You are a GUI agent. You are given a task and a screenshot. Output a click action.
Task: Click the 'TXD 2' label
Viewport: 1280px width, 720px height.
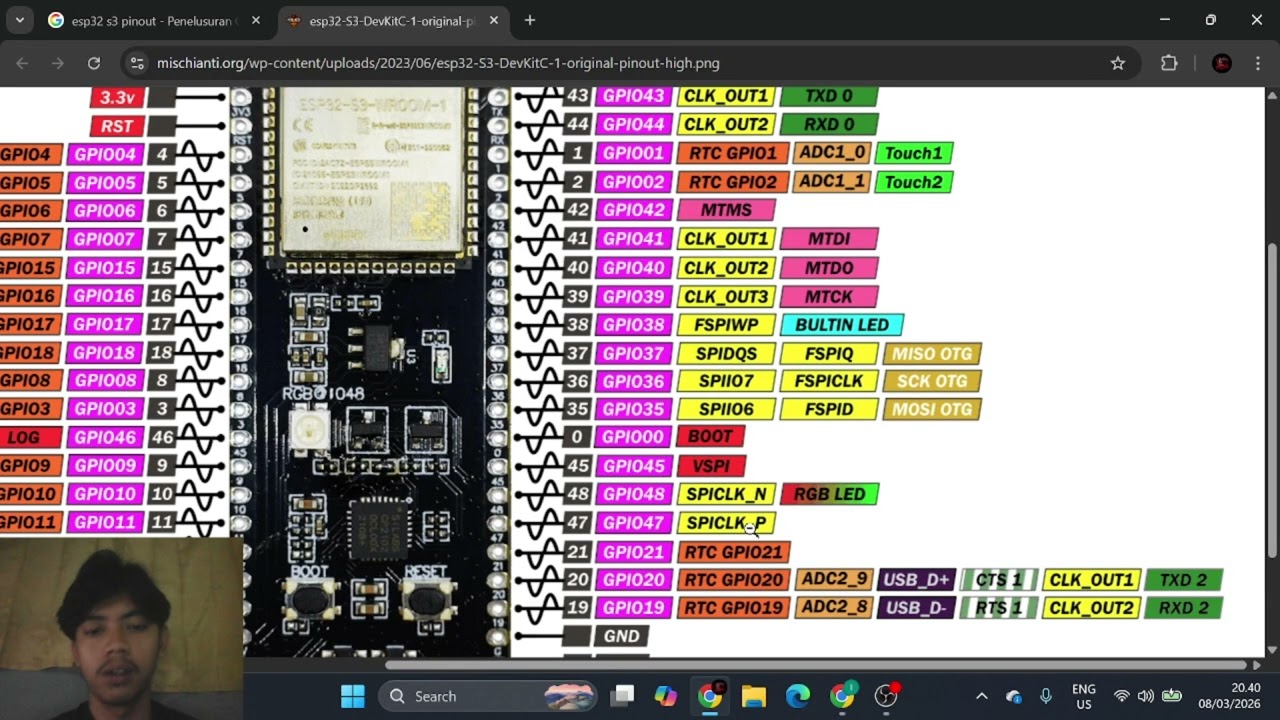pyautogui.click(x=1184, y=580)
